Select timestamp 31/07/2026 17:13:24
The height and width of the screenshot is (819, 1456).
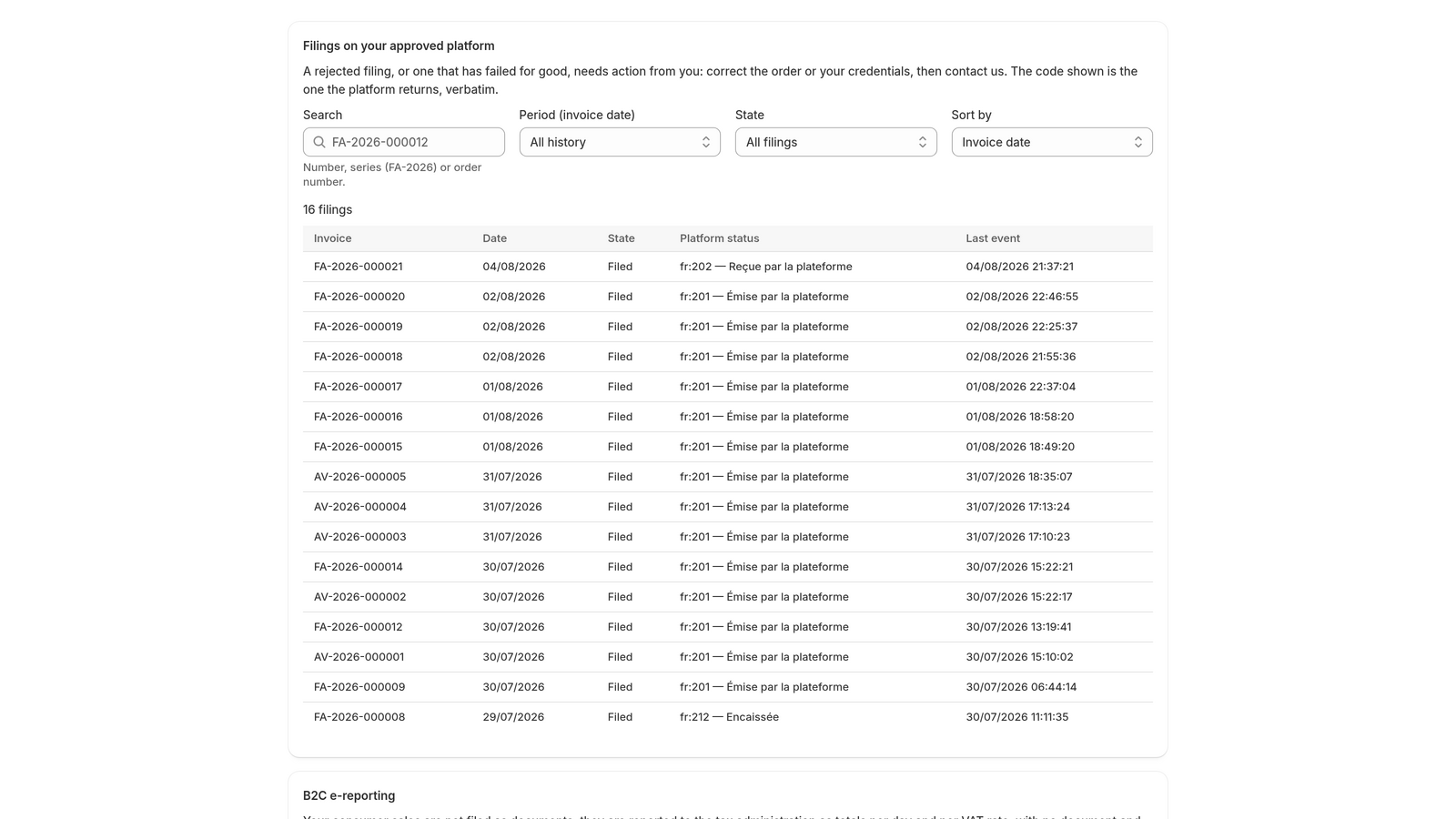coord(1018,507)
